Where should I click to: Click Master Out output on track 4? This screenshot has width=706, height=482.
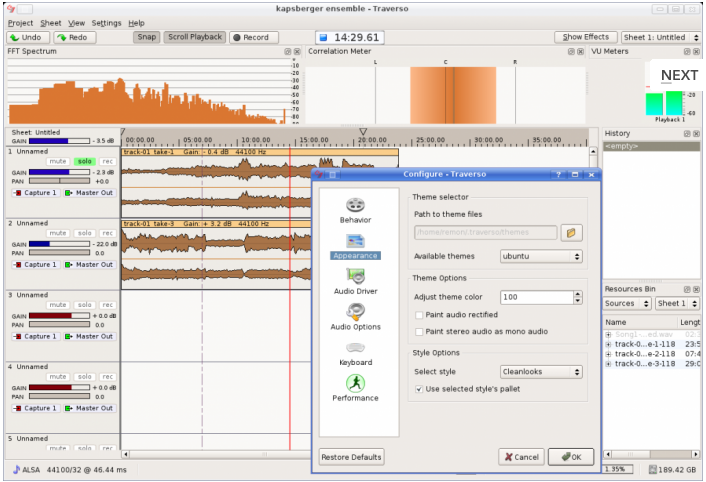pyautogui.click(x=89, y=408)
